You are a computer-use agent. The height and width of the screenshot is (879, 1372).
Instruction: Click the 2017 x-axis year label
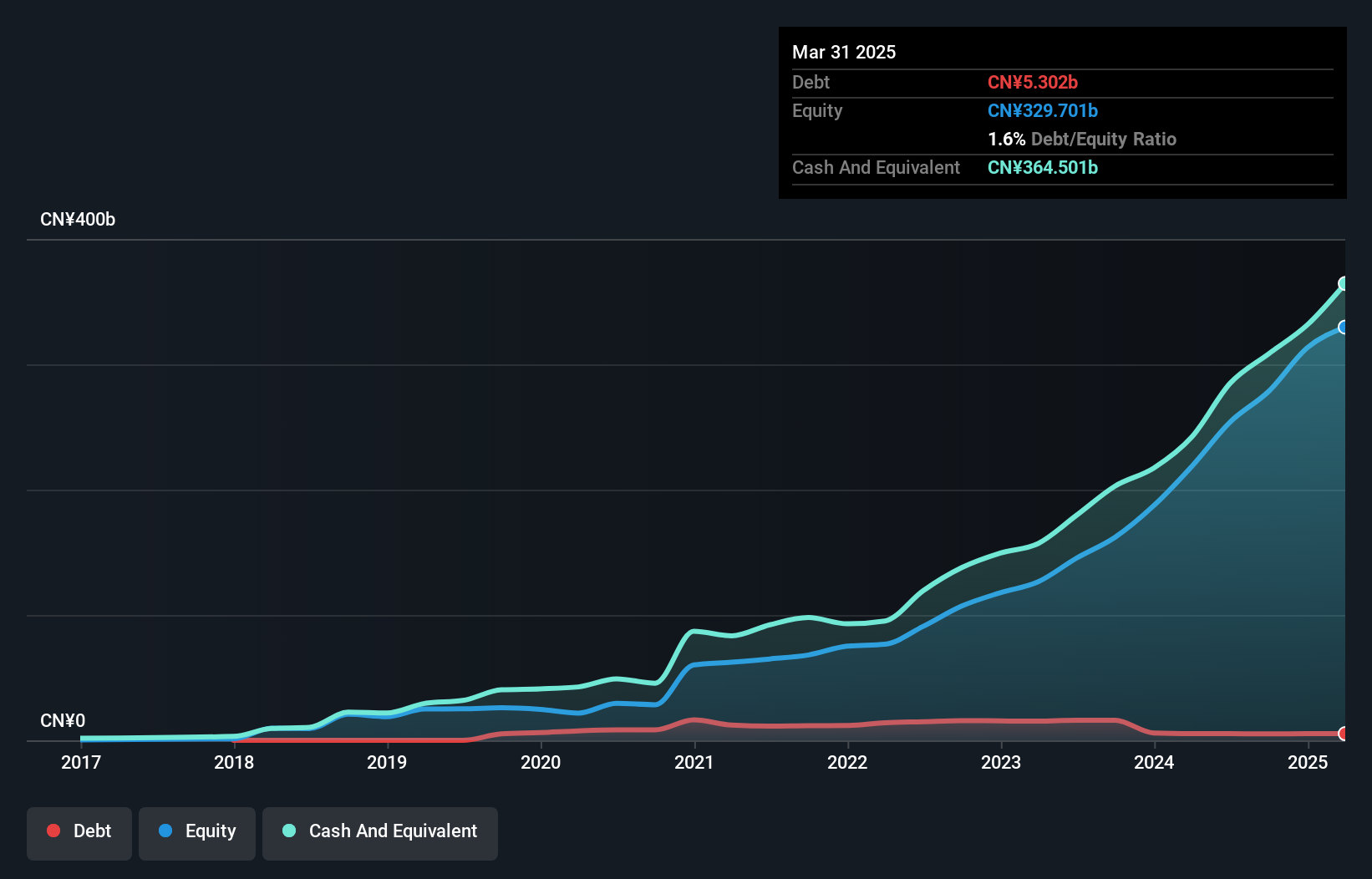(x=81, y=762)
